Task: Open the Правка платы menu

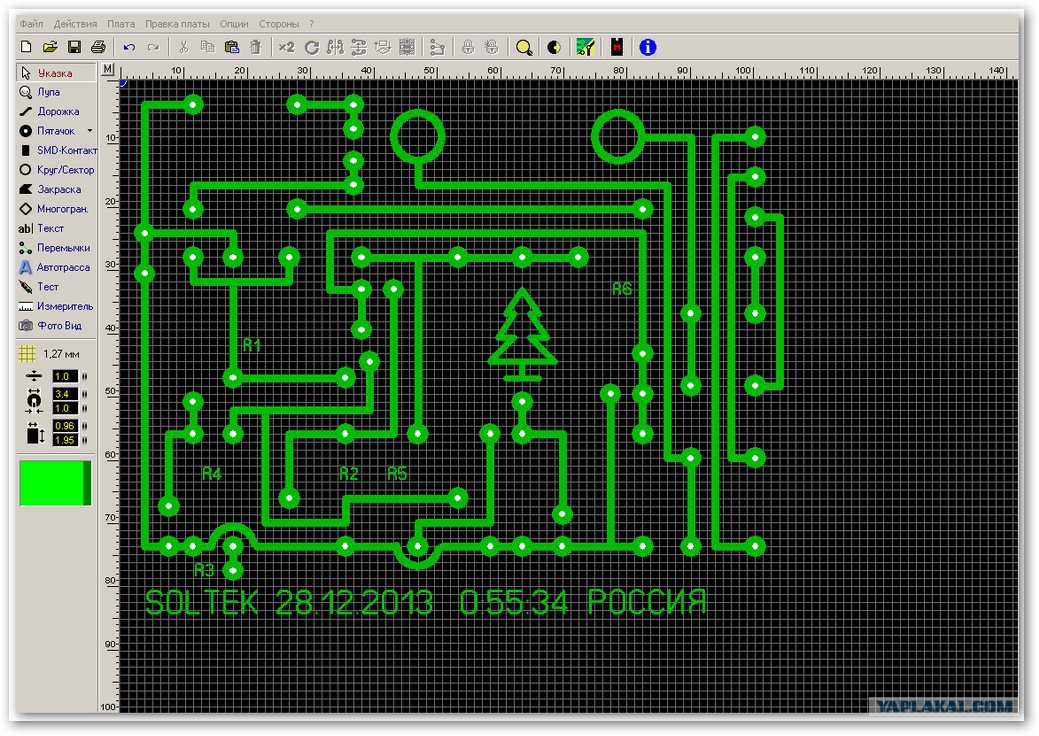Action: pyautogui.click(x=177, y=24)
